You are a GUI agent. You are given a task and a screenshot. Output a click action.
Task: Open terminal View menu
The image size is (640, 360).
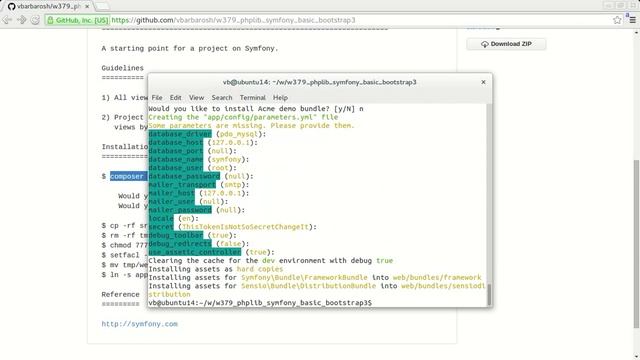pyautogui.click(x=196, y=98)
